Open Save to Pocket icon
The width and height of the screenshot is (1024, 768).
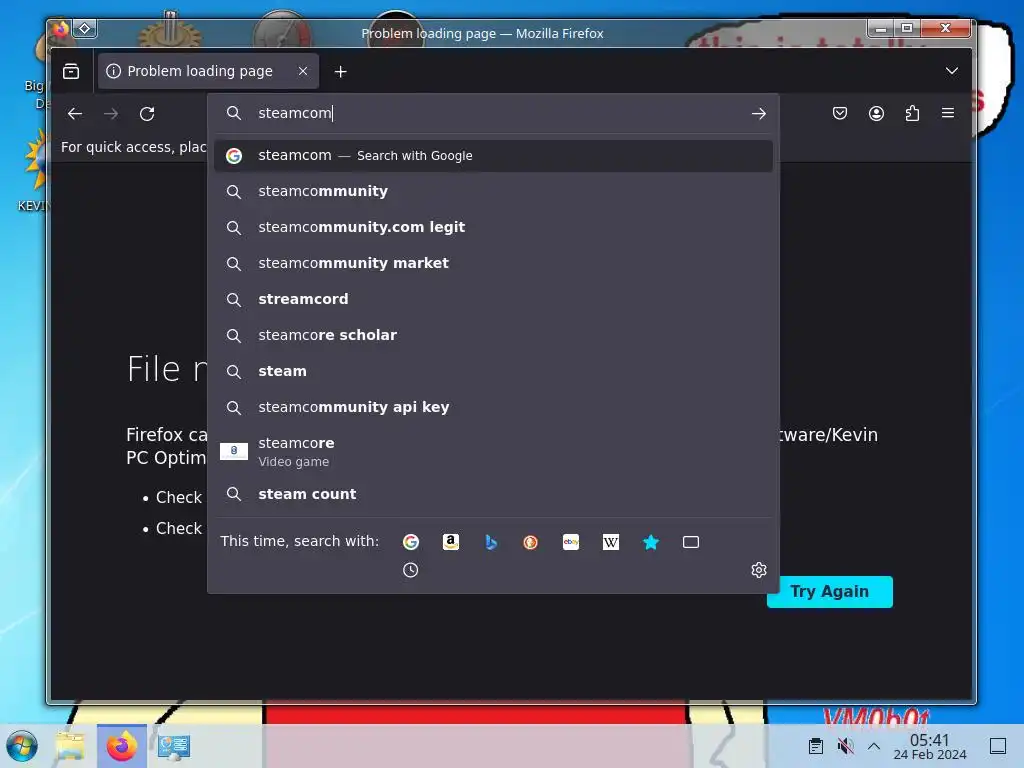point(840,114)
